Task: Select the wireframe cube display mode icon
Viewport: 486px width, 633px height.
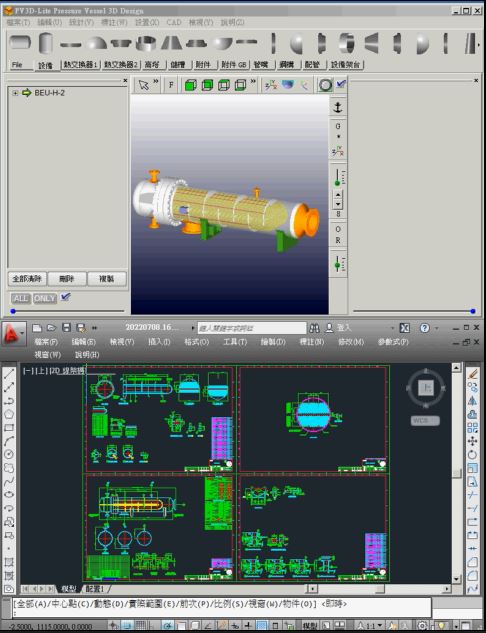Action: click(240, 85)
